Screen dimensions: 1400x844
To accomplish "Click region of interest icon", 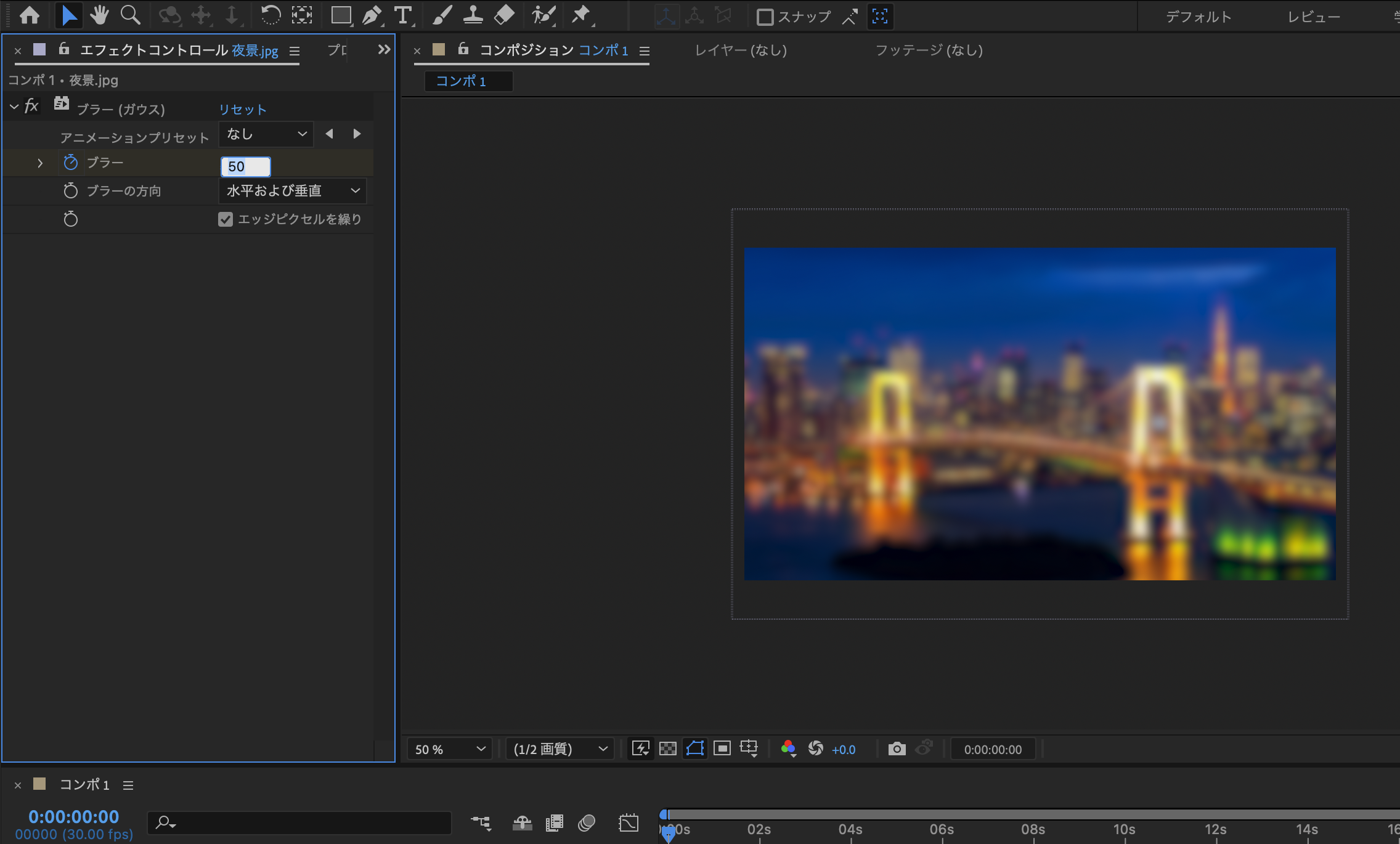I will (x=722, y=749).
